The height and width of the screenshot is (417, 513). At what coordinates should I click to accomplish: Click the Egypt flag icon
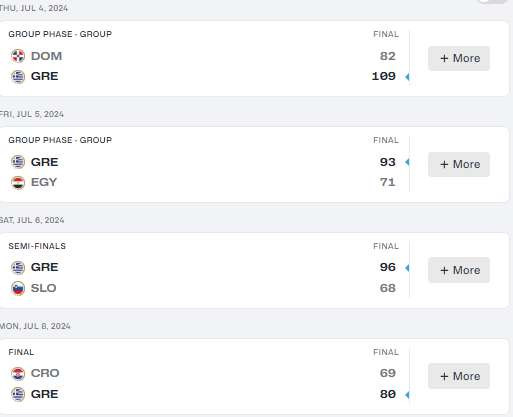(x=18, y=182)
